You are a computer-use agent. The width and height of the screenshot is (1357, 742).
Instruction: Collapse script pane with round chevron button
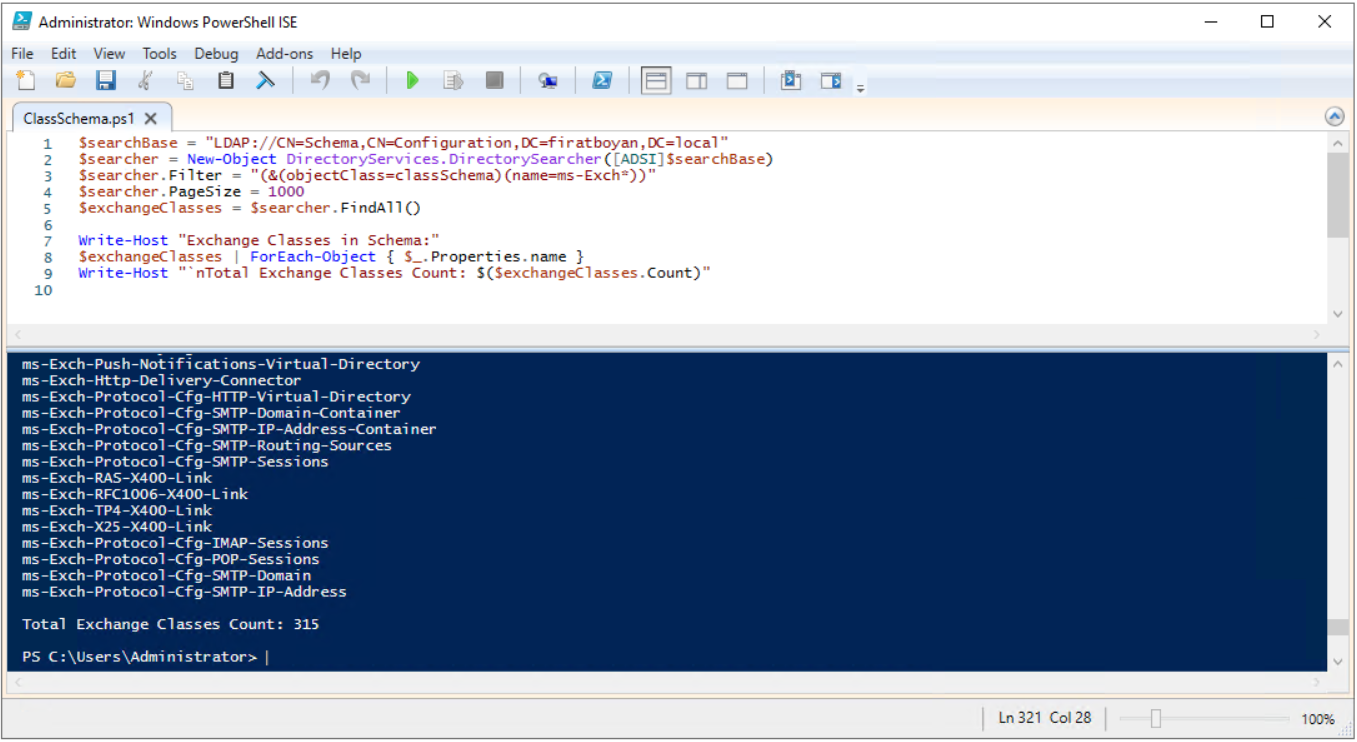point(1334,117)
